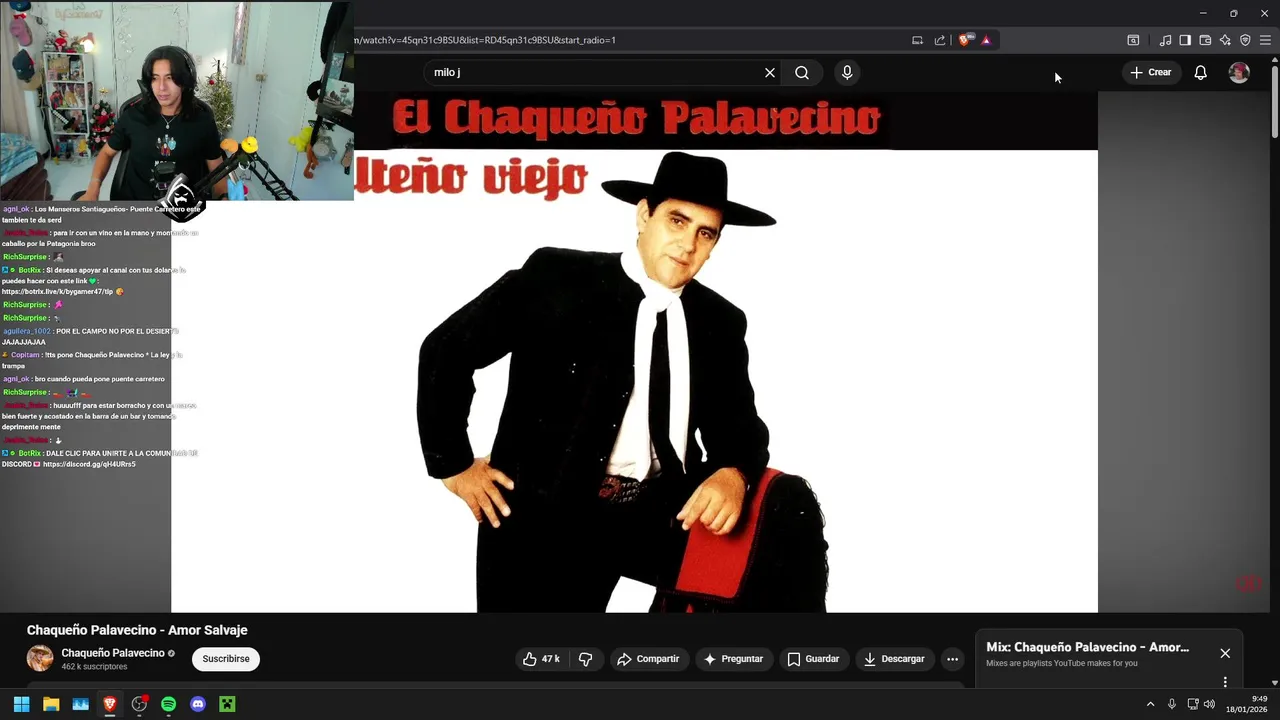1280x720 pixels.
Task: Save video with Guardar button
Action: (813, 659)
